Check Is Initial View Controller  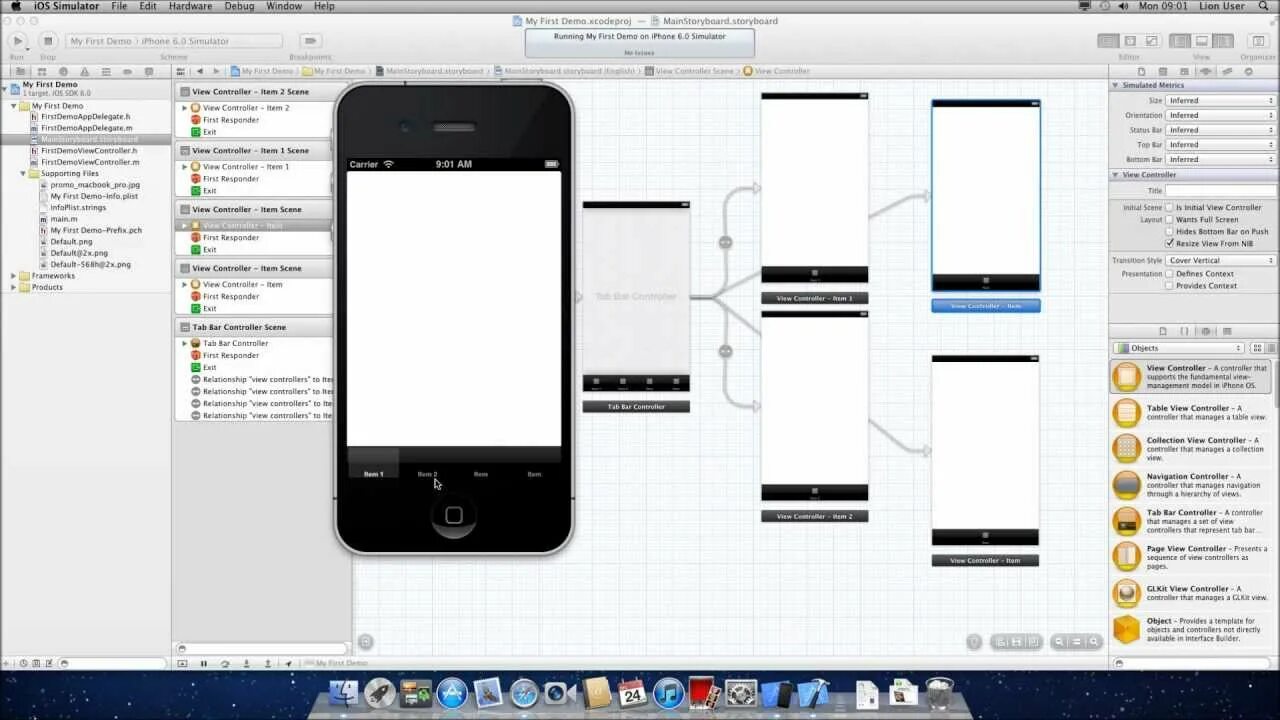(x=1169, y=207)
